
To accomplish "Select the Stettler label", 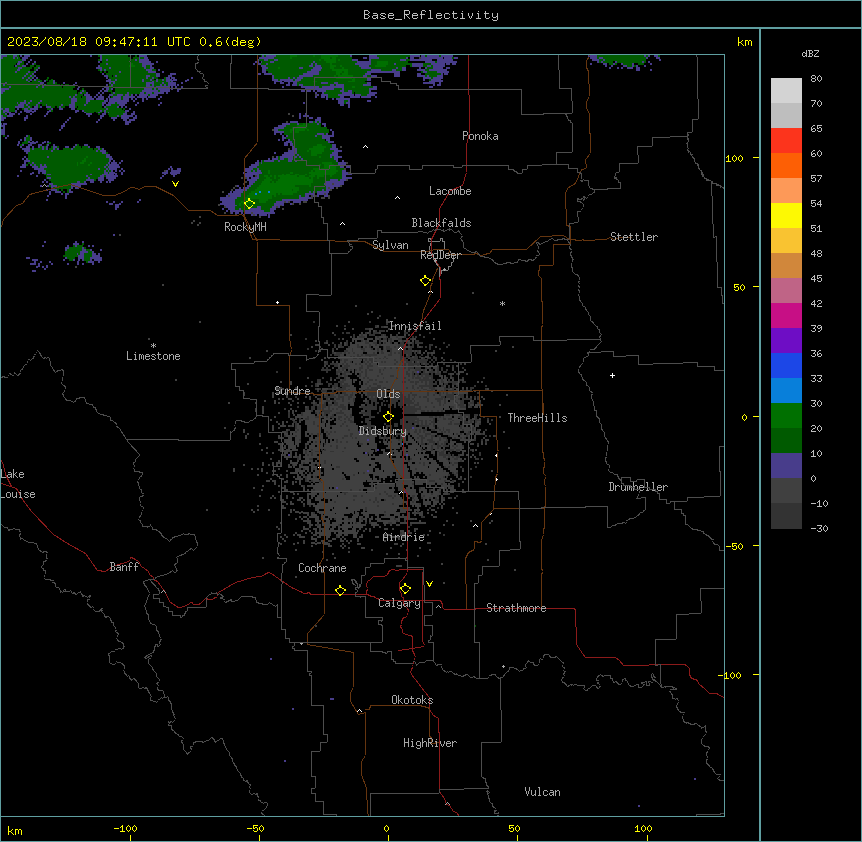I will (634, 237).
